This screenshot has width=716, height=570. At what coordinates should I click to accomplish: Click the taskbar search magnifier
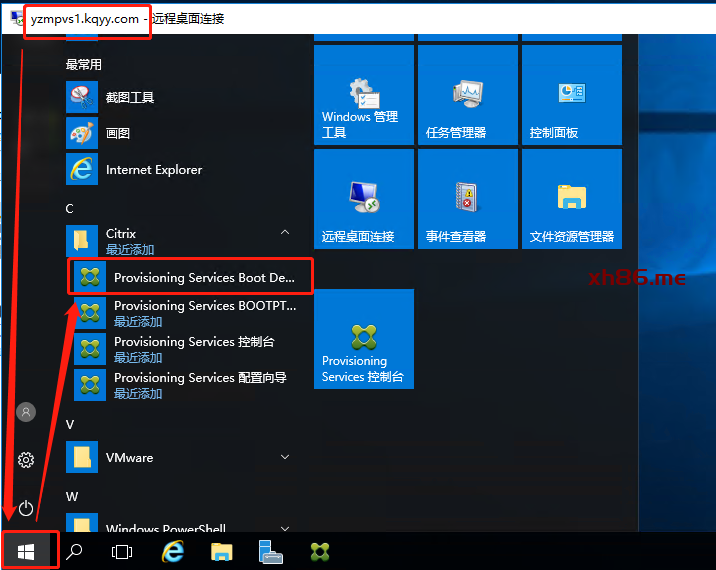point(74,551)
